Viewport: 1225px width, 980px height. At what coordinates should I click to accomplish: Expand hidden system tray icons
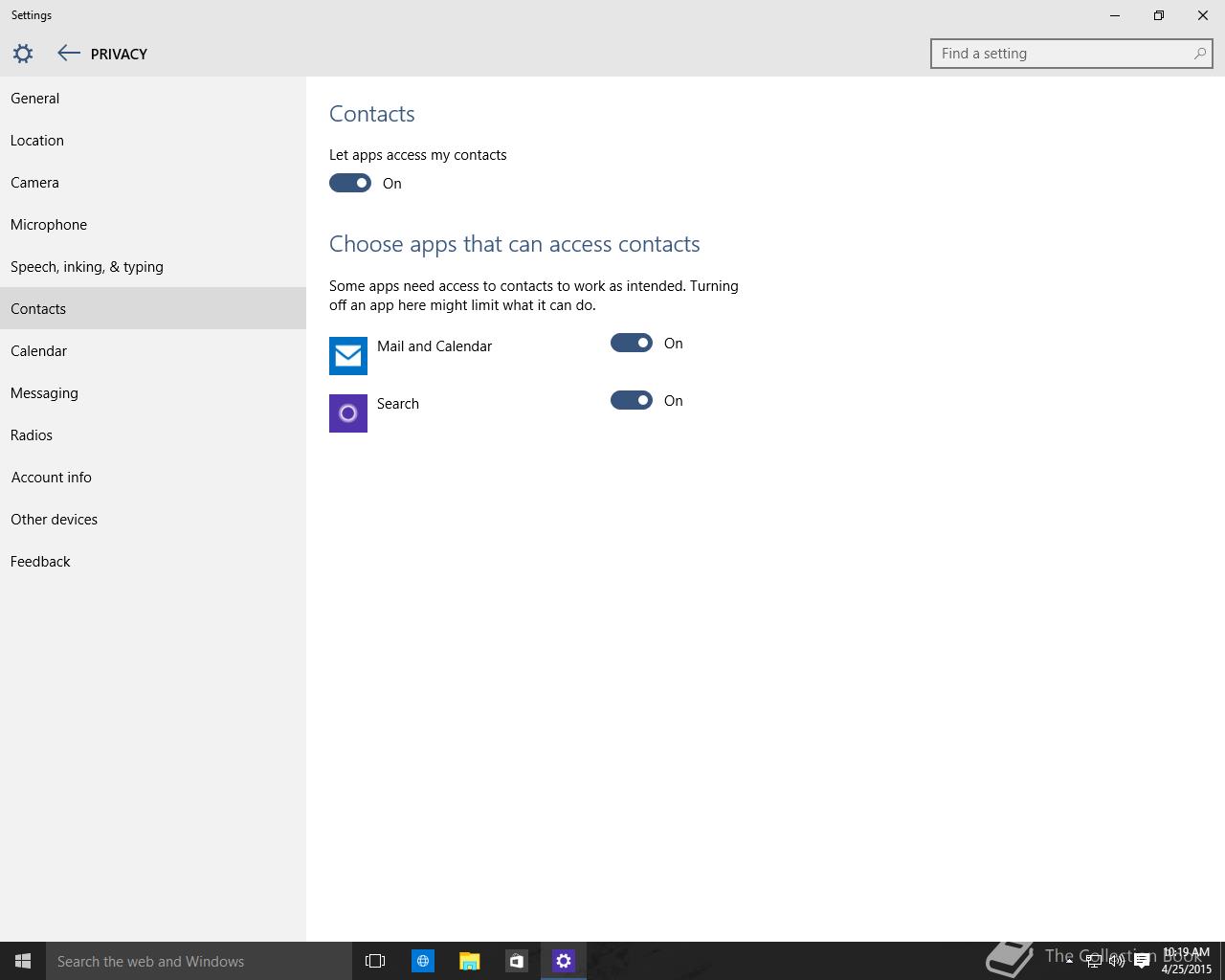(x=1069, y=961)
